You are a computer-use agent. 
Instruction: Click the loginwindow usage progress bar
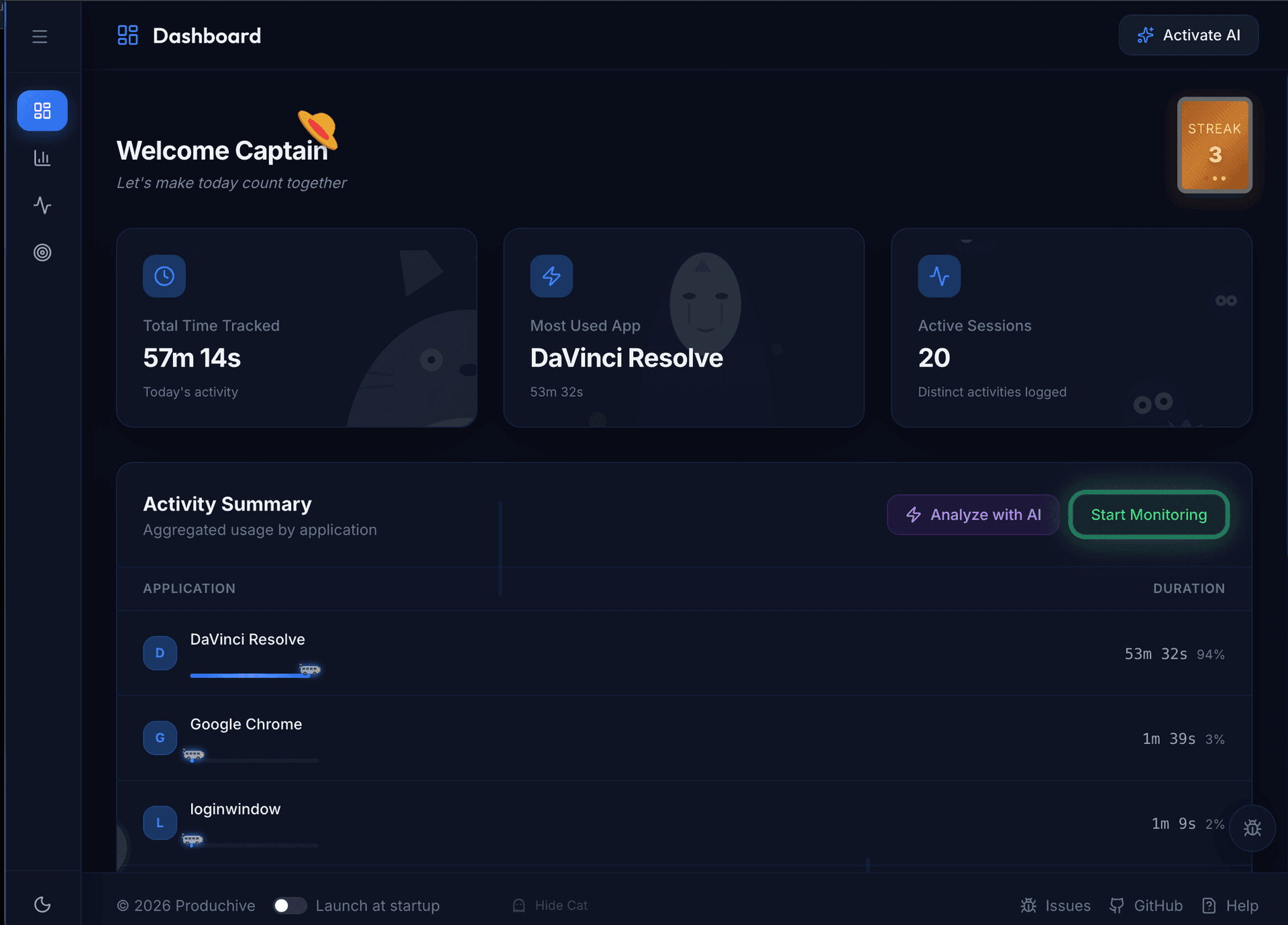pyautogui.click(x=254, y=845)
